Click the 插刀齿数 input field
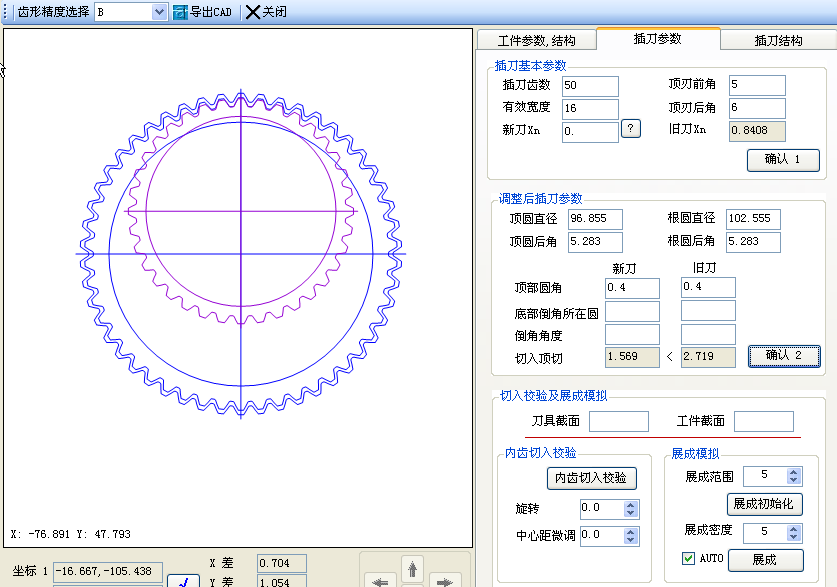 point(590,86)
